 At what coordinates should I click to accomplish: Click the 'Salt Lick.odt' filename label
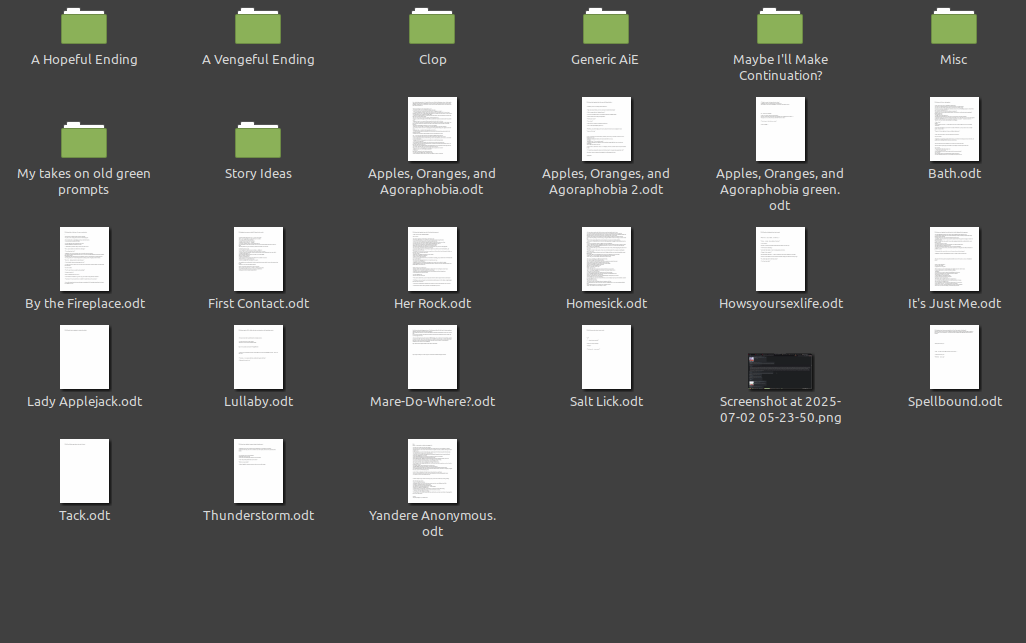pos(607,402)
